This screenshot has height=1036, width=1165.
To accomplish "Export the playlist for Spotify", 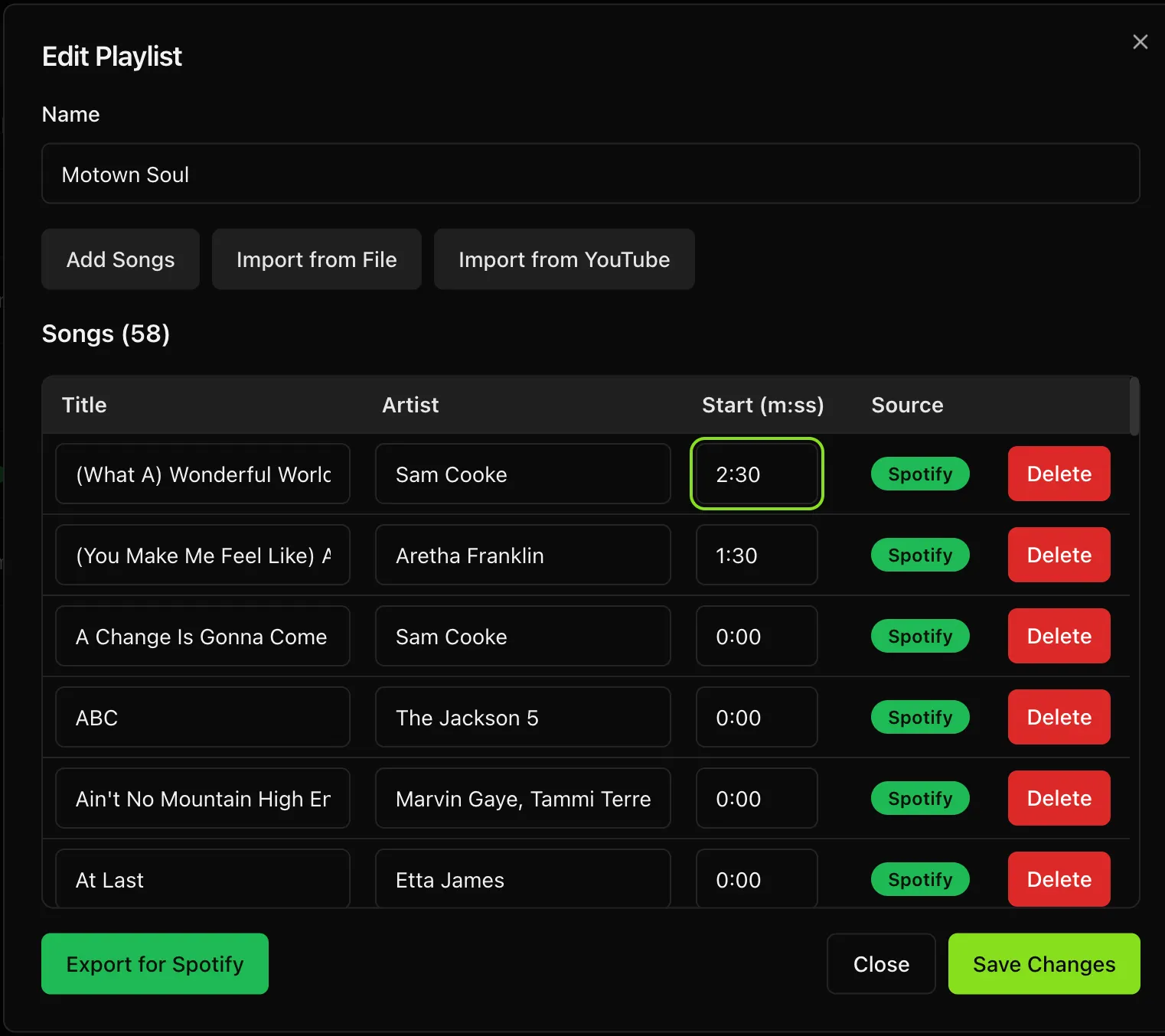I will (155, 963).
